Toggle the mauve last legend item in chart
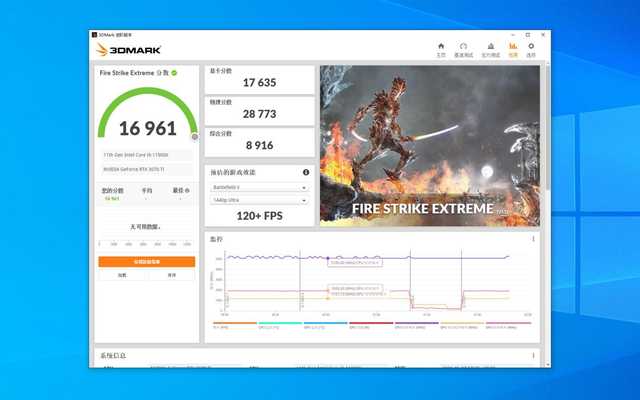640x400 pixels. click(508, 325)
